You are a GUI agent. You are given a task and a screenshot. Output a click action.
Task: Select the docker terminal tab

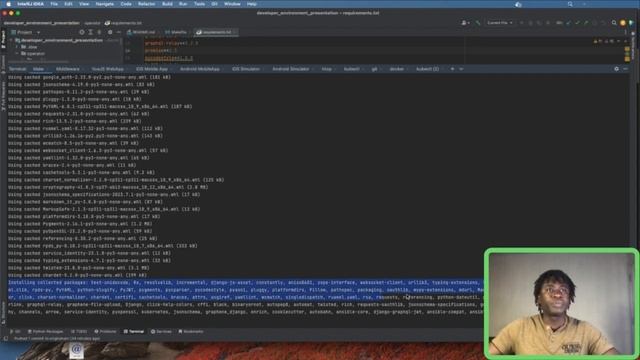[x=396, y=69]
